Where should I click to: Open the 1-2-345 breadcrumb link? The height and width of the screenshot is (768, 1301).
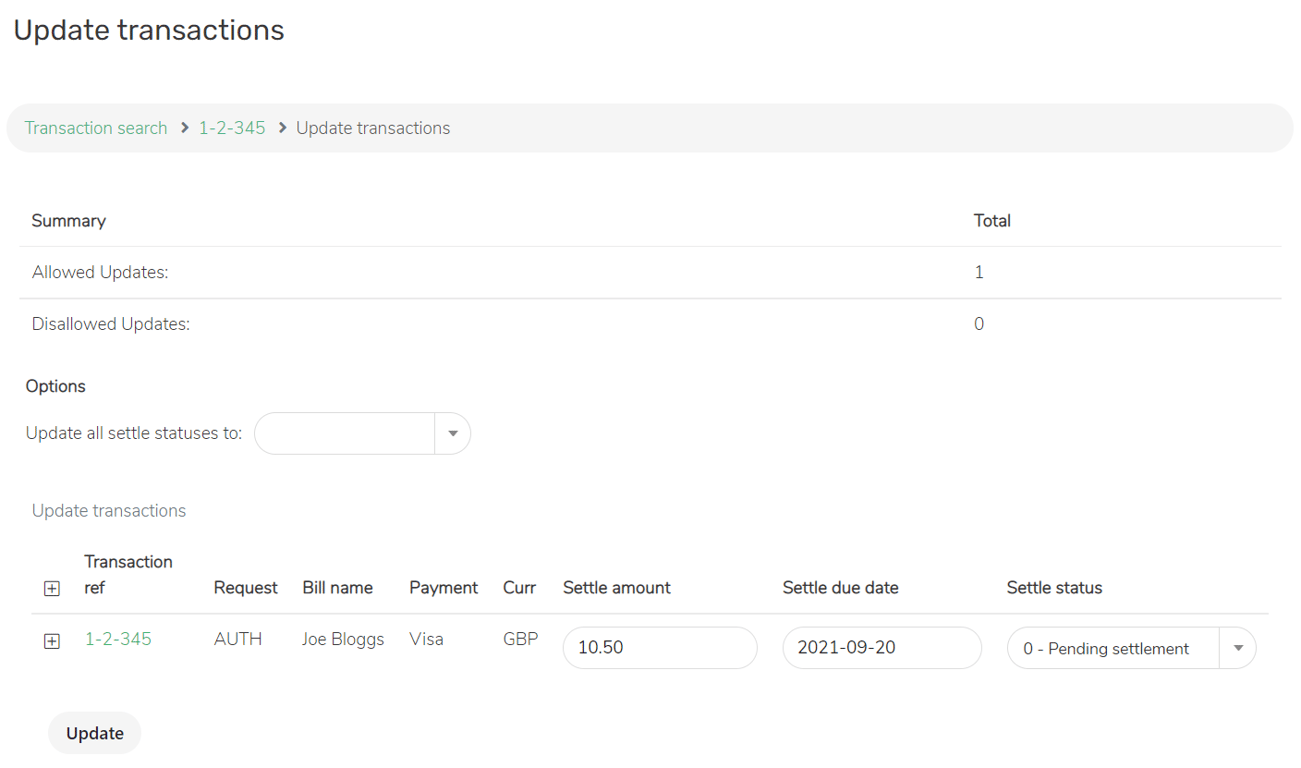pyautogui.click(x=232, y=128)
